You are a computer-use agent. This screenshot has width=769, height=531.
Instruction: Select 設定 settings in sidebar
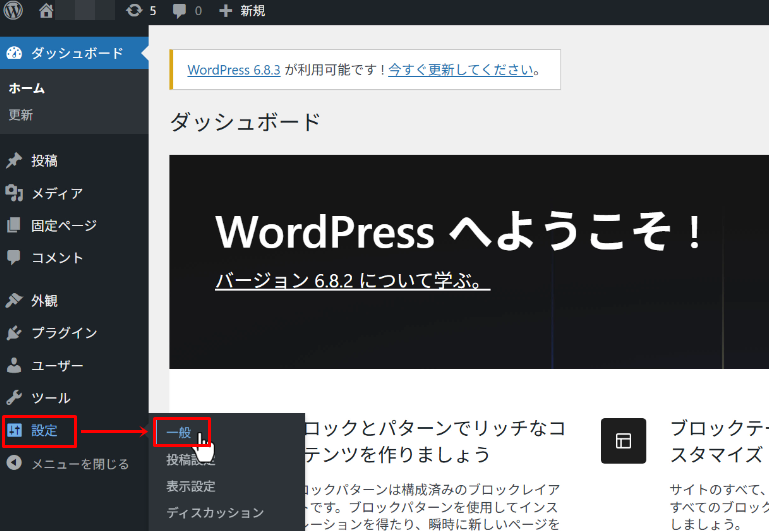(44, 431)
